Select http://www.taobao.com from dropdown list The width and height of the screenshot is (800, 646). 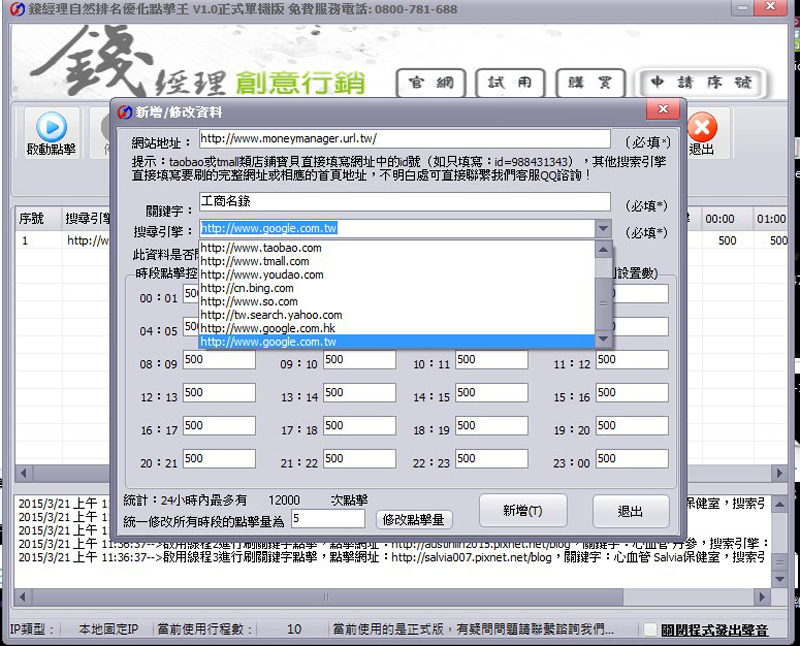point(397,248)
